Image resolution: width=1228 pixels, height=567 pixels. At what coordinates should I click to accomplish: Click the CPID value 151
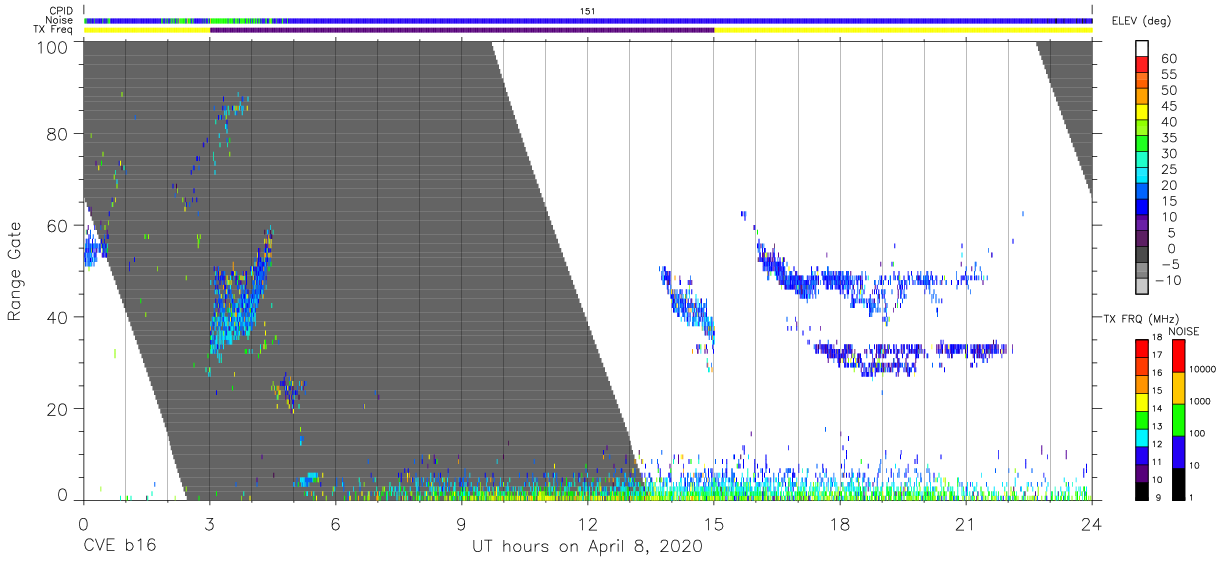(588, 10)
